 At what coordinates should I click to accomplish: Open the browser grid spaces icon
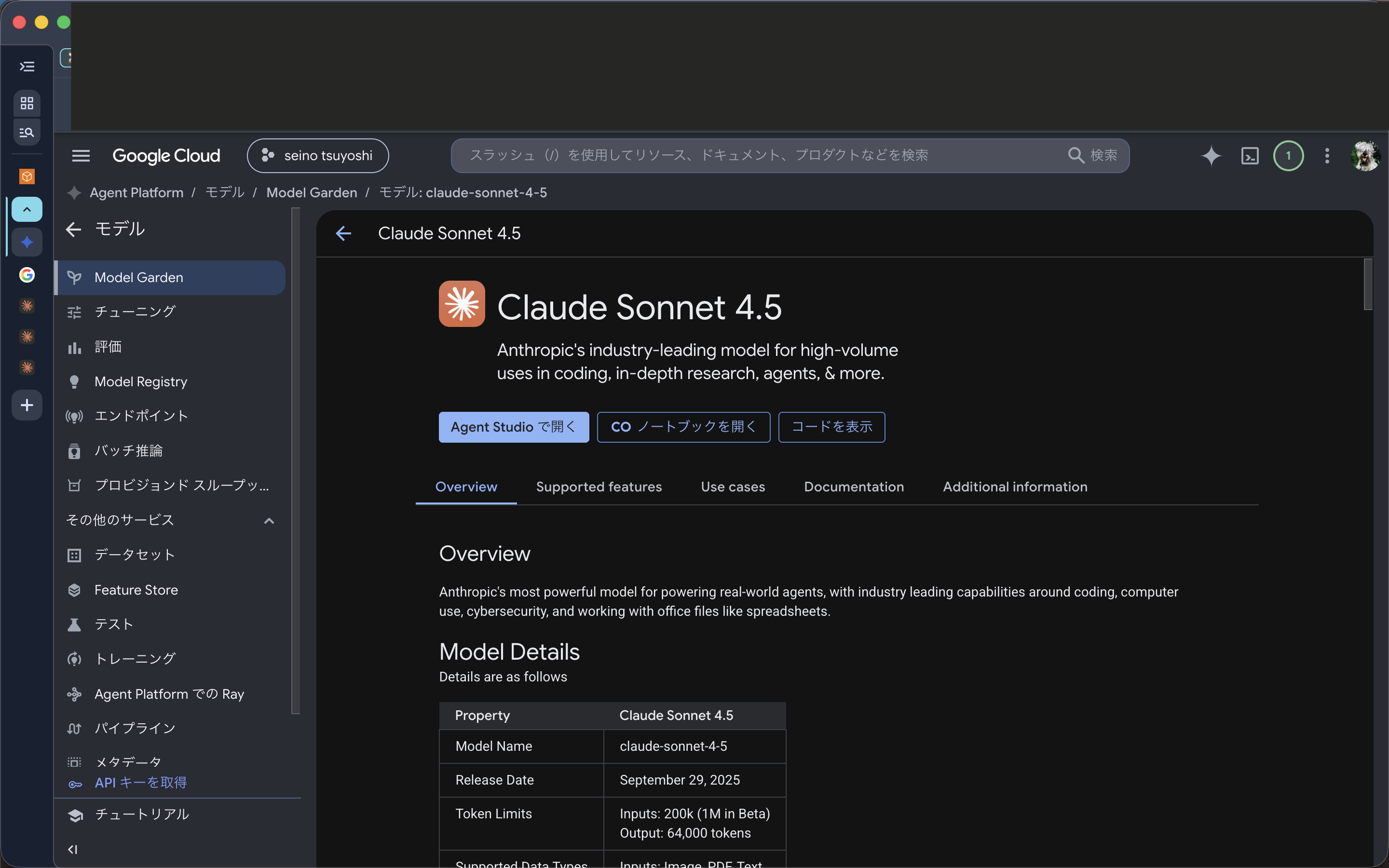(27, 103)
